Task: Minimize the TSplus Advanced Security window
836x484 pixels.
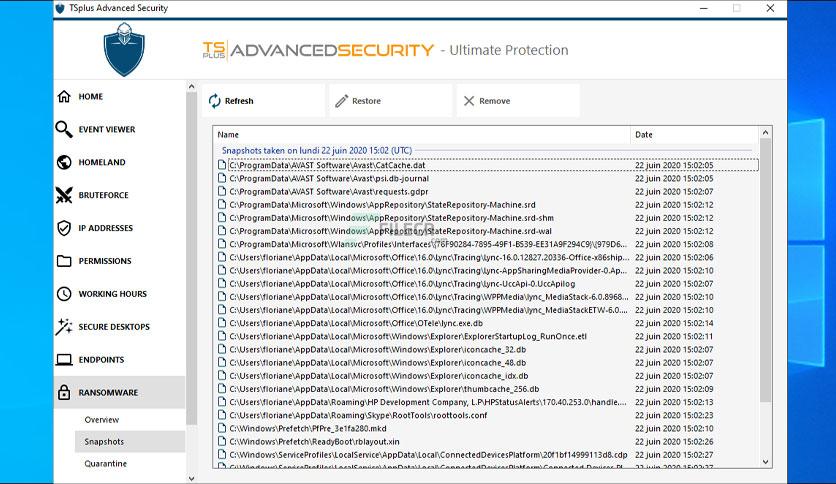Action: [704, 8]
